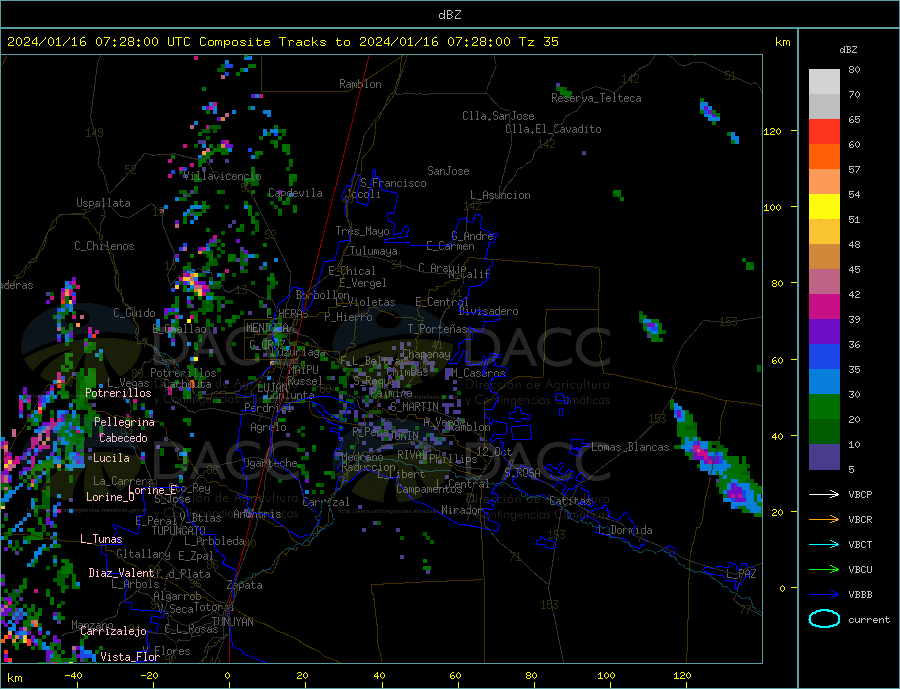The image size is (900, 689).
Task: Select the 80 dBZ light gray swatch
Action: [824, 82]
